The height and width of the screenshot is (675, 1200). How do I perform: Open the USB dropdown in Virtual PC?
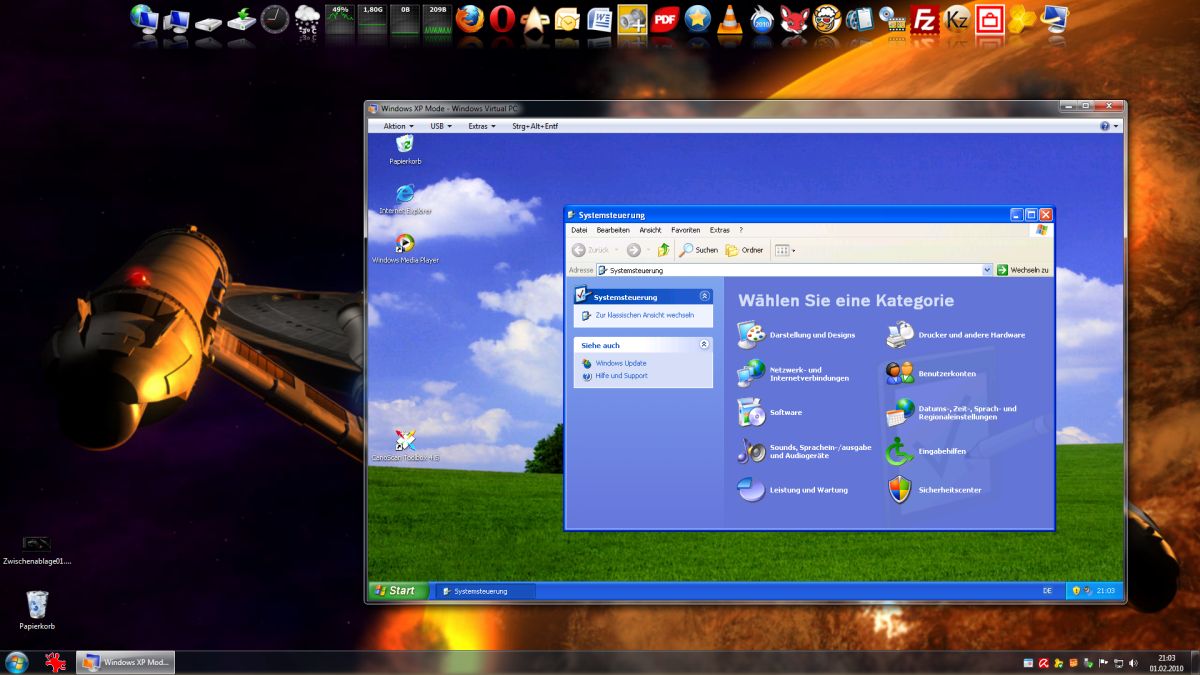(x=441, y=126)
